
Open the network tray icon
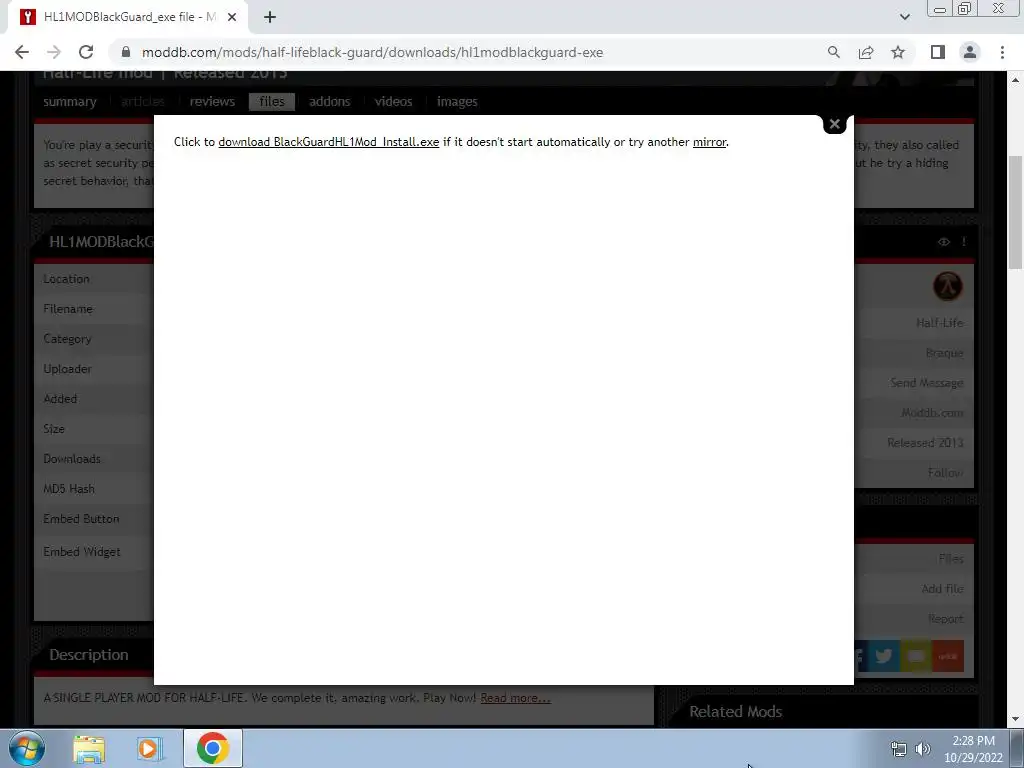click(899, 749)
